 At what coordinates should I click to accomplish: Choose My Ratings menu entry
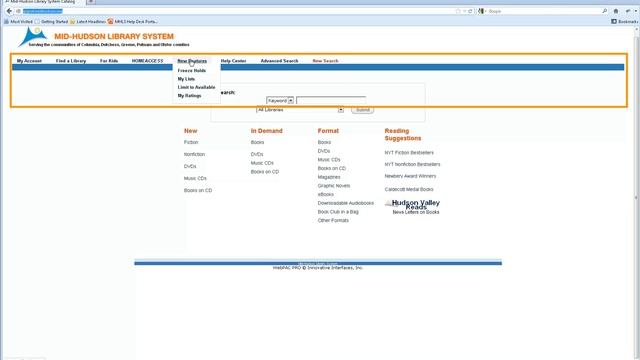coord(189,96)
